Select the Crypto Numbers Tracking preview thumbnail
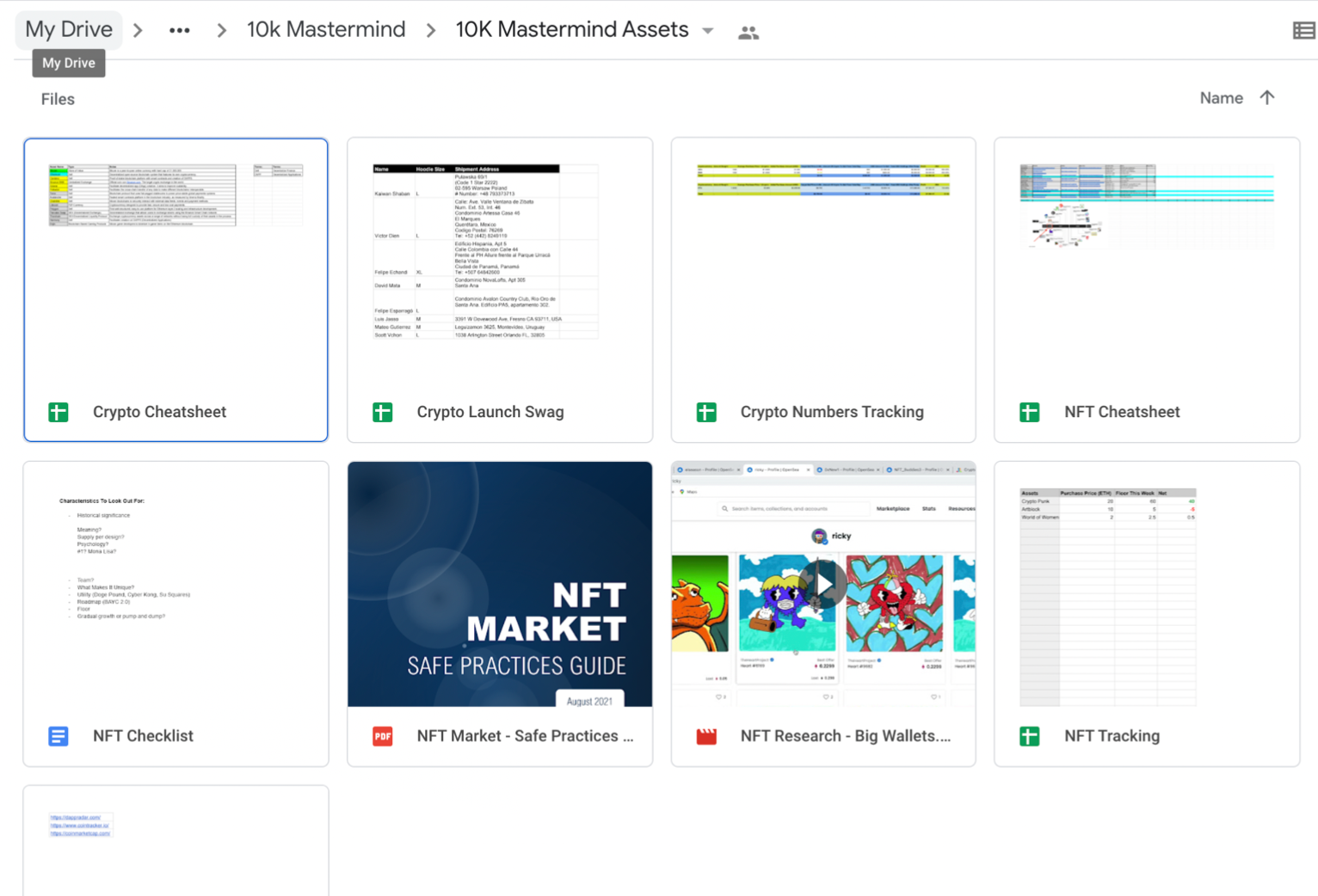The width and height of the screenshot is (1318, 896). point(823,261)
